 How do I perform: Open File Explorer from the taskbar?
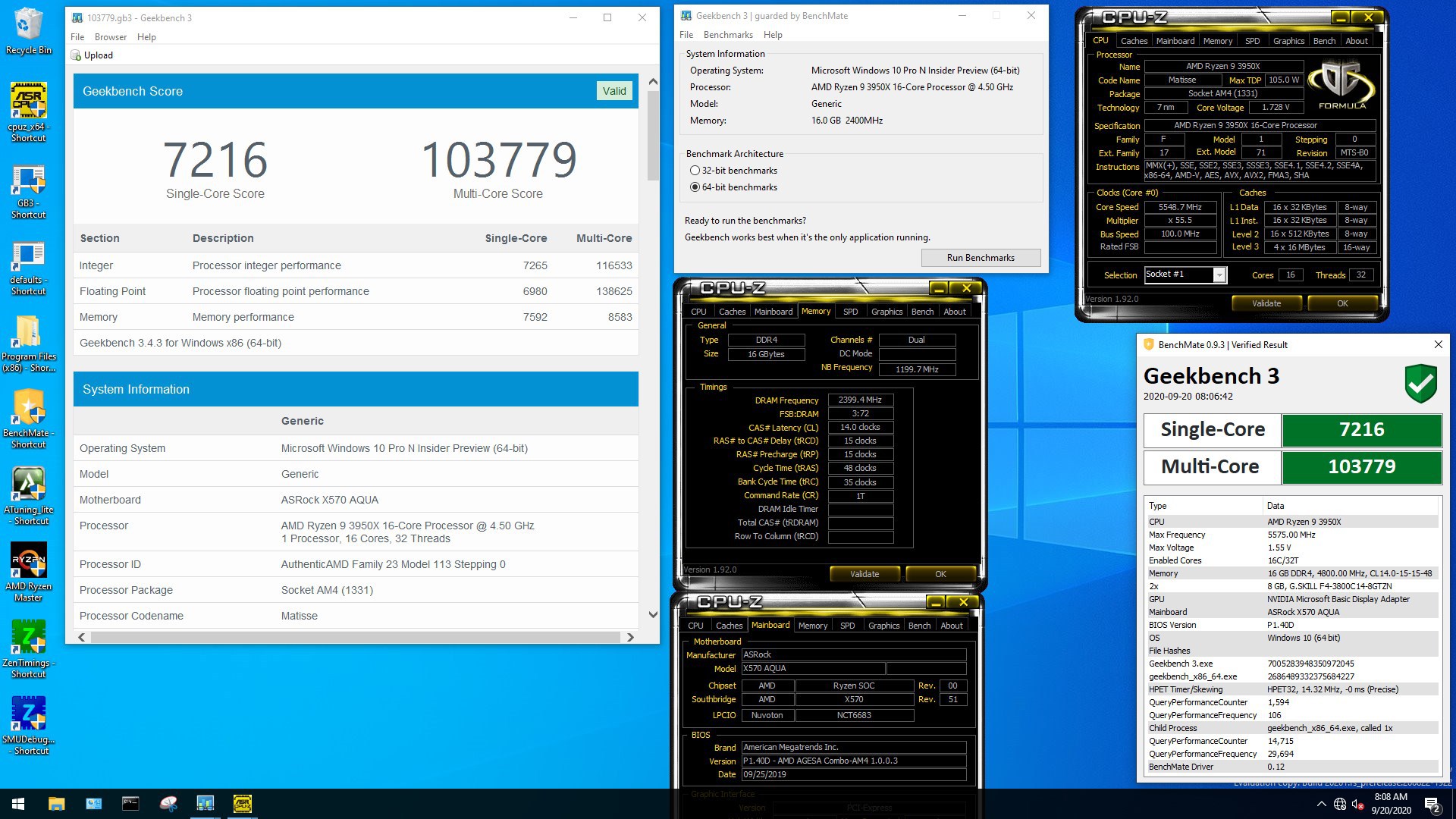57,804
